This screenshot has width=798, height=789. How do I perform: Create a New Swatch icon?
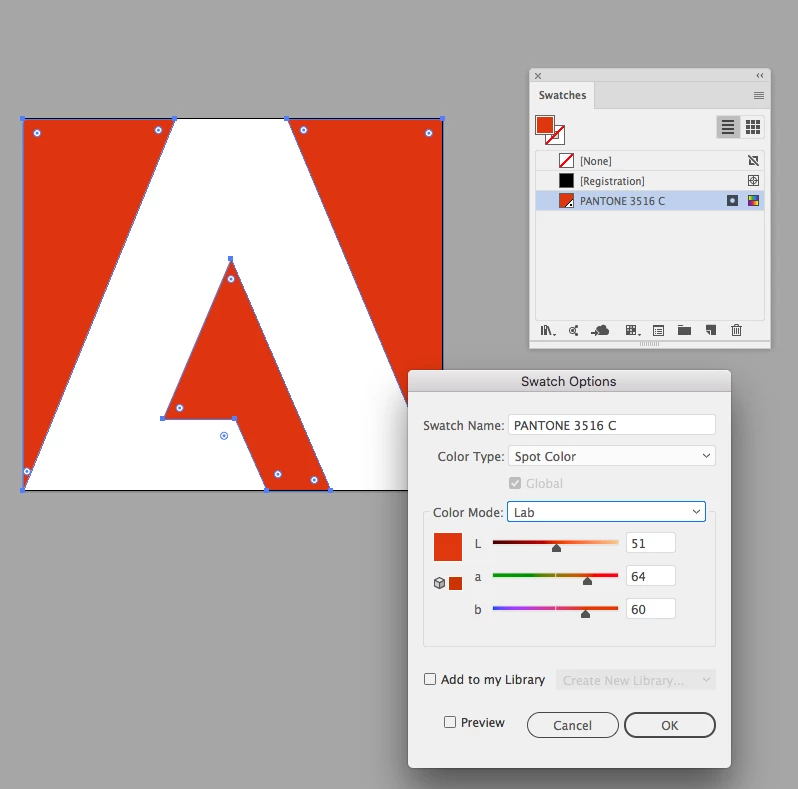pyautogui.click(x=711, y=331)
